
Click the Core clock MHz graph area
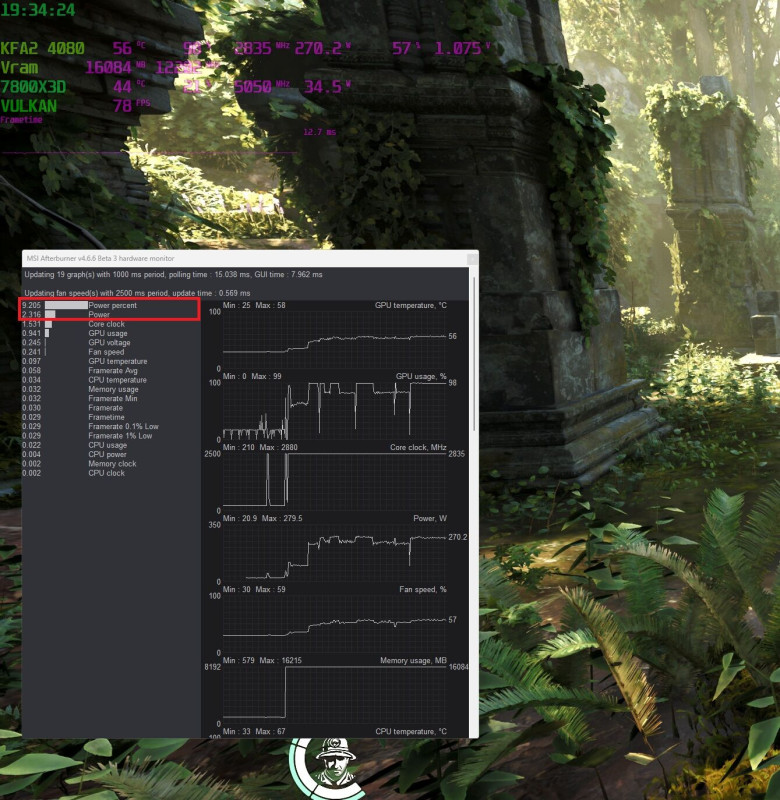tap(335, 482)
